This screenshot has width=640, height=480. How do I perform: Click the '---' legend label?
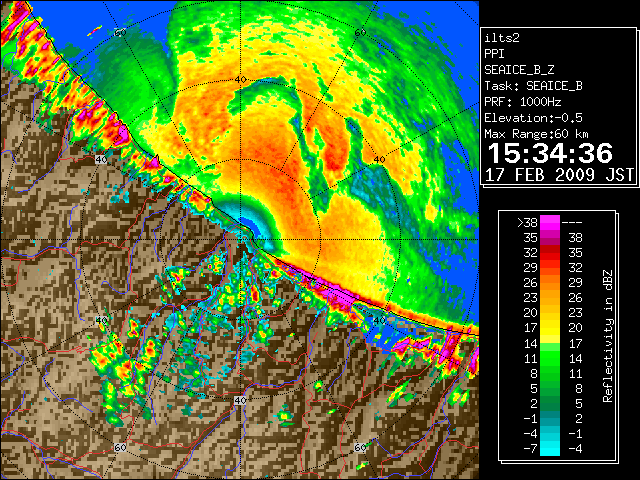pyautogui.click(x=572, y=223)
